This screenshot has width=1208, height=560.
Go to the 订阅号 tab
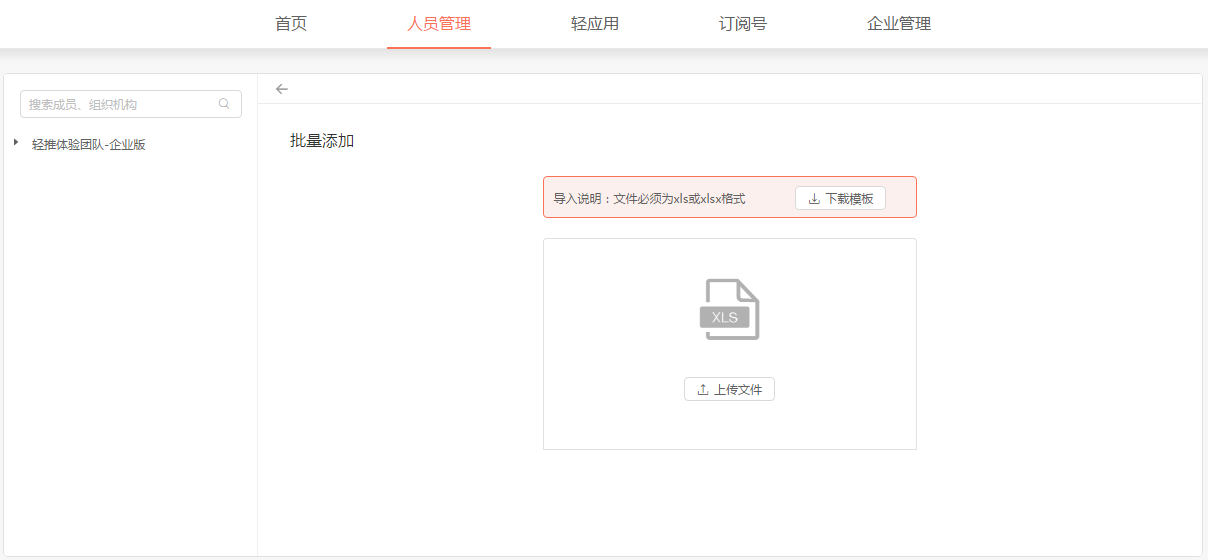(743, 24)
